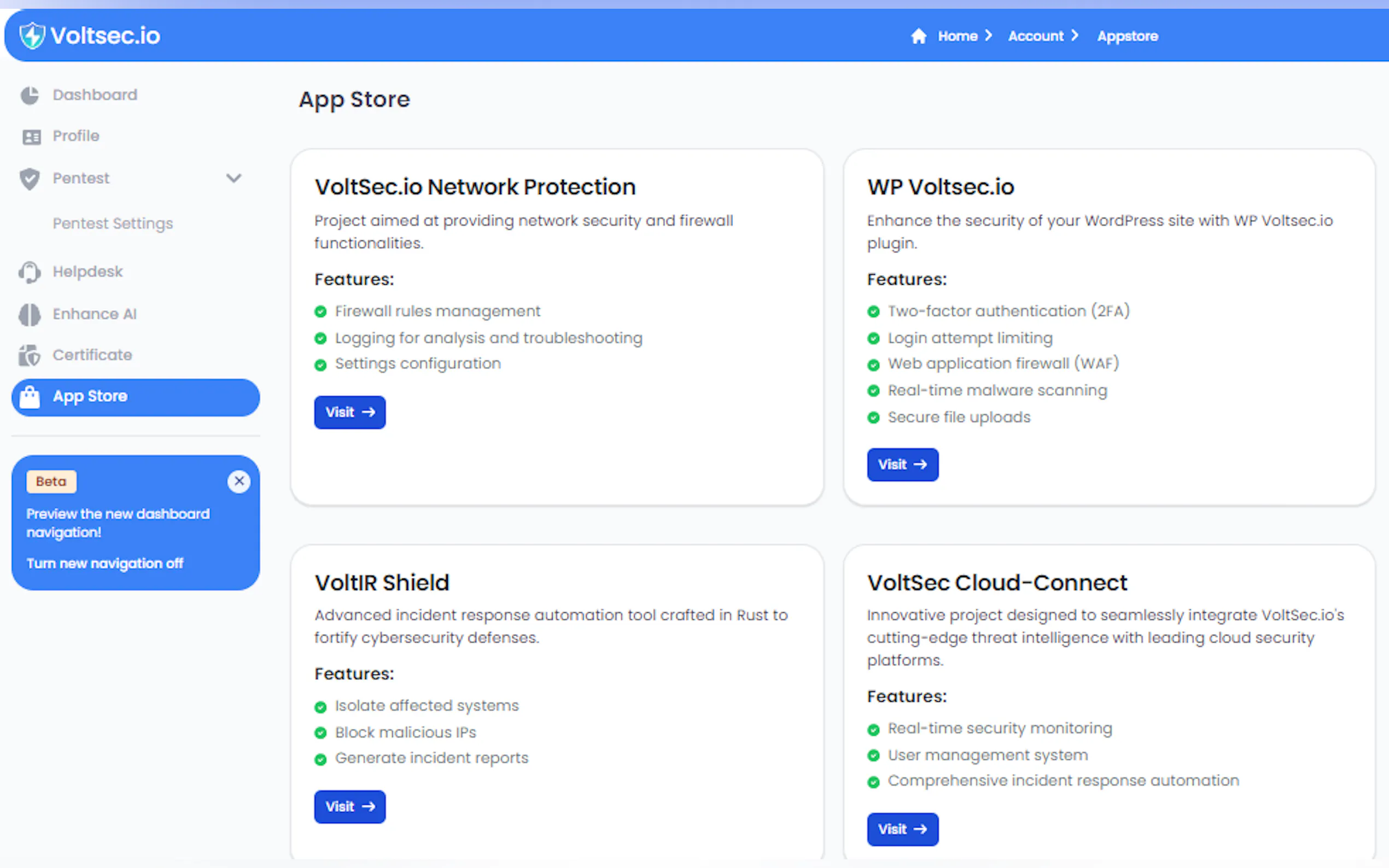Click the Helpdesk headset icon

[30, 272]
